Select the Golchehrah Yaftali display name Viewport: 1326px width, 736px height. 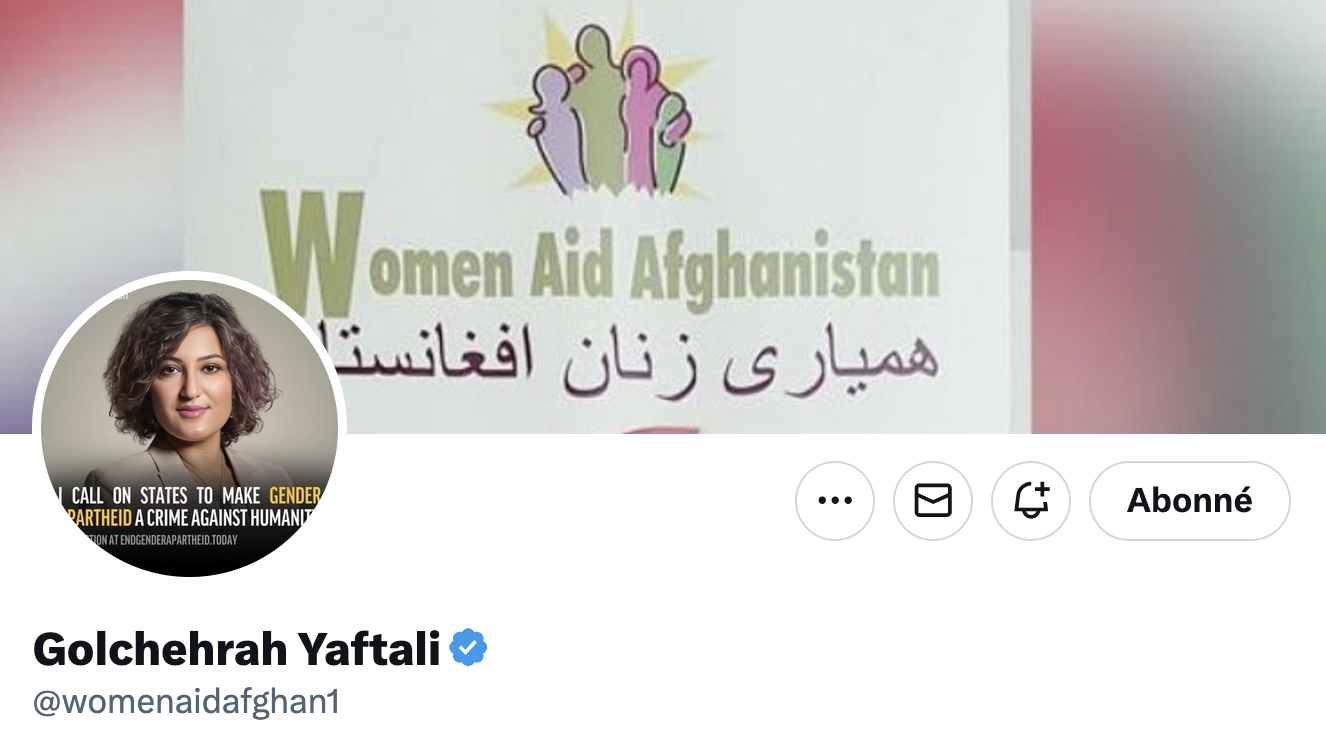237,649
